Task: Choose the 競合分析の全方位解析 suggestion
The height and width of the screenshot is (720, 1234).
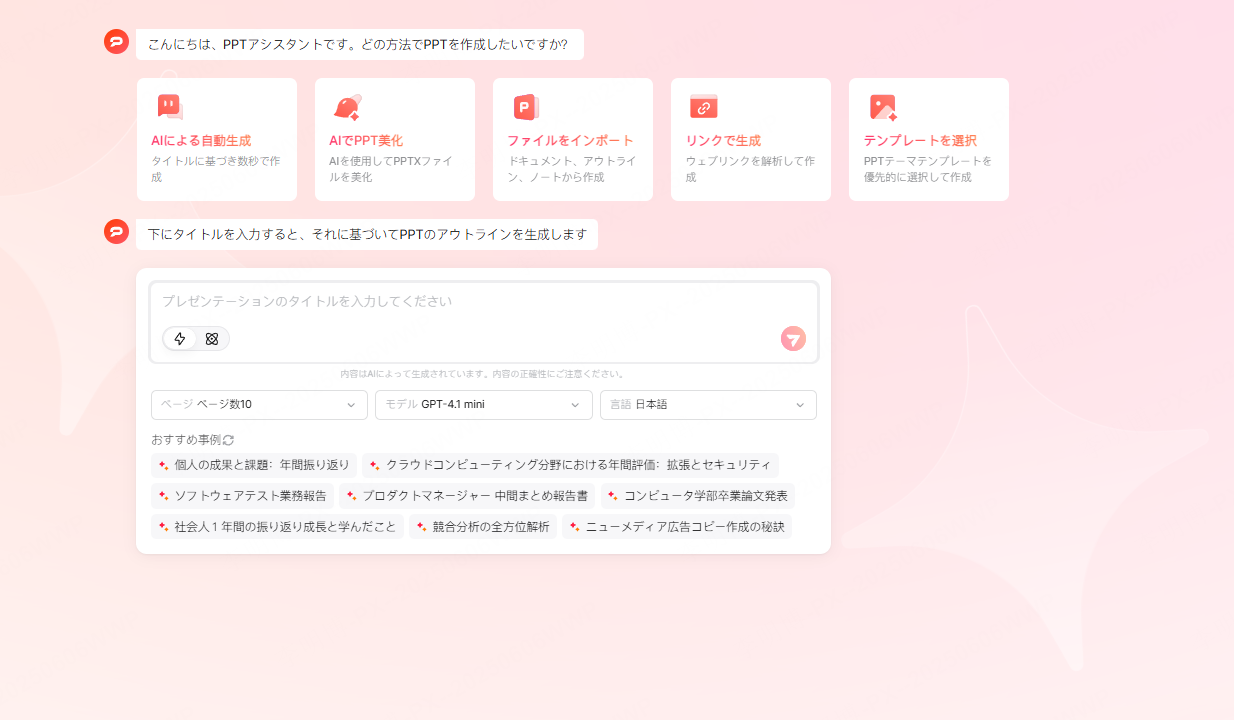Action: [x=483, y=527]
